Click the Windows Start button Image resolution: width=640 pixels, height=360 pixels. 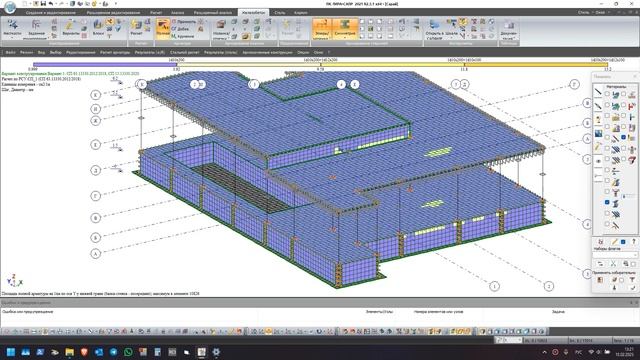point(11,352)
